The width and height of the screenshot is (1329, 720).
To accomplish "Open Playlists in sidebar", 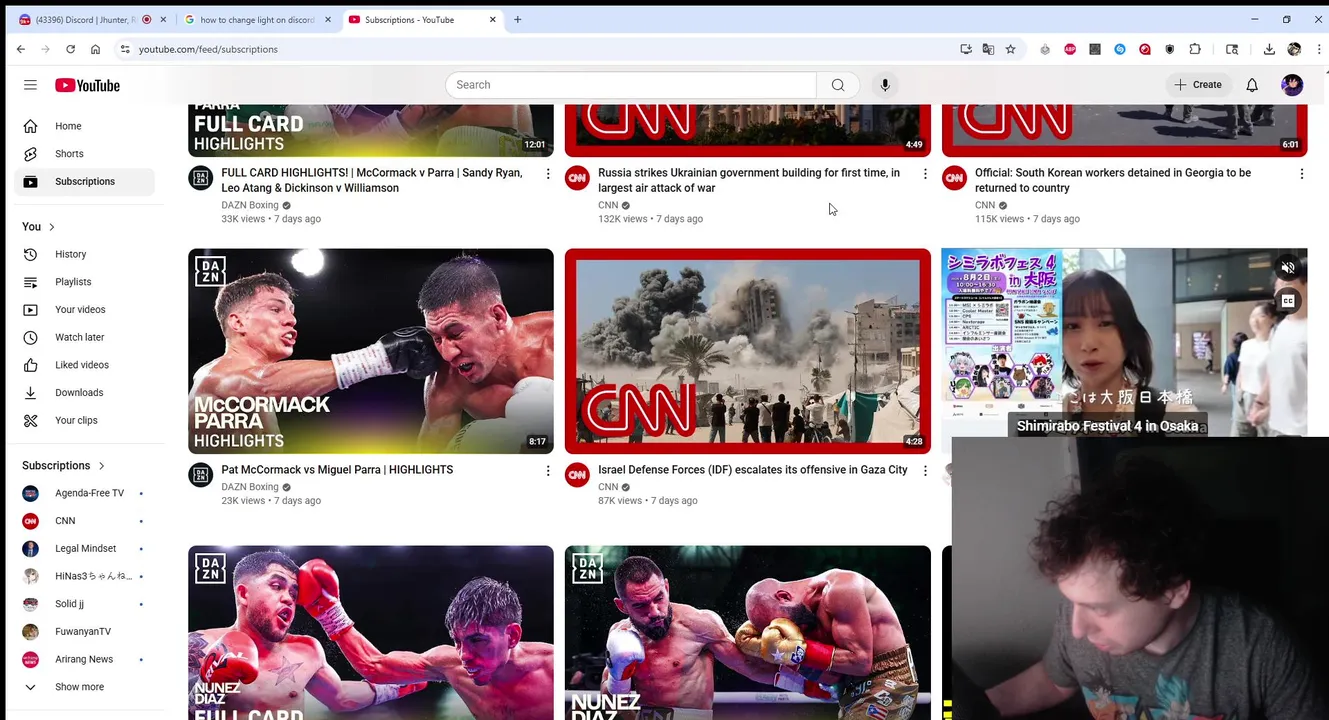I will (x=85, y=282).
